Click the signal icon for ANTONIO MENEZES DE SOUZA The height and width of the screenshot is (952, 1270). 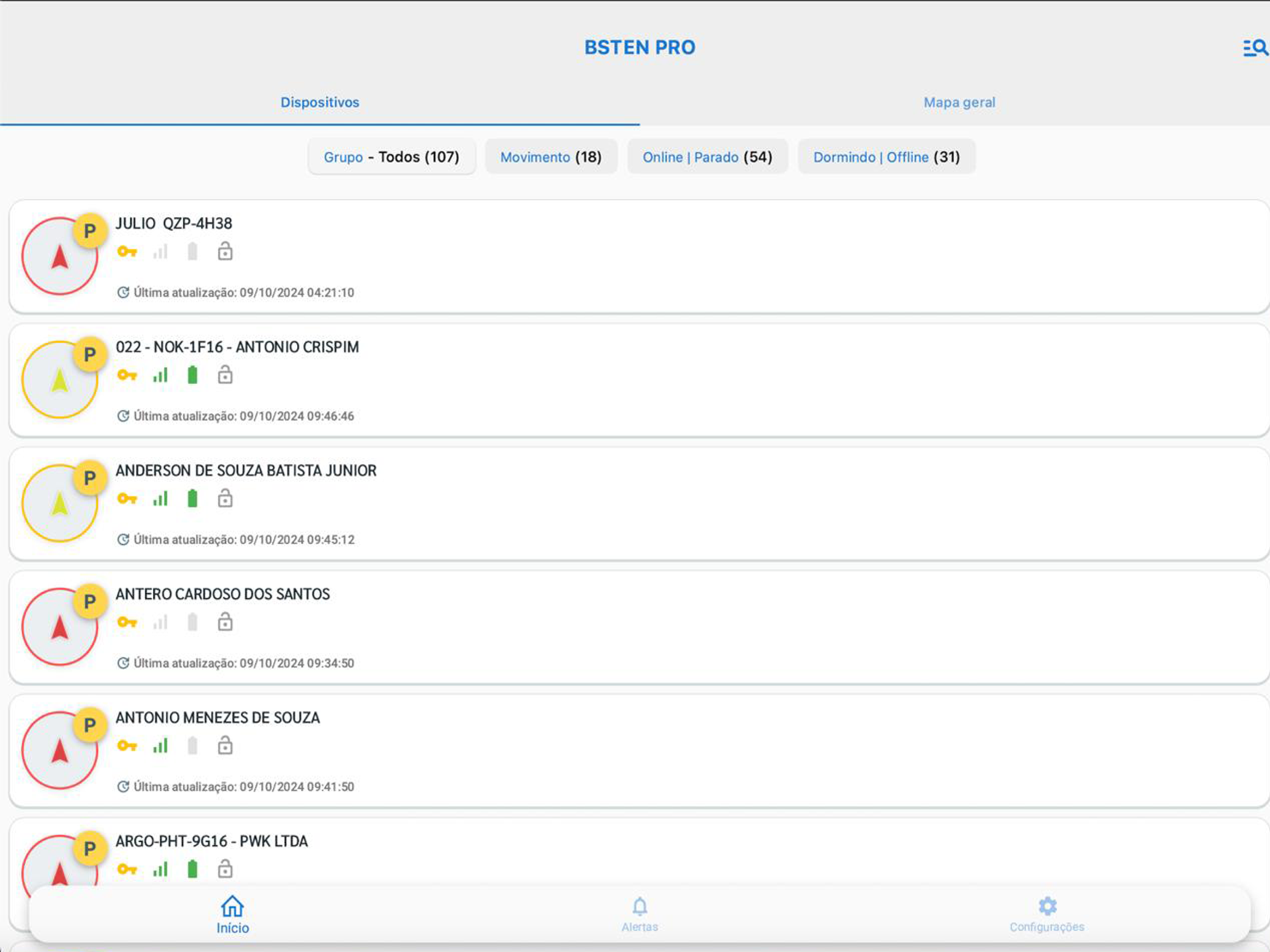pyautogui.click(x=160, y=746)
